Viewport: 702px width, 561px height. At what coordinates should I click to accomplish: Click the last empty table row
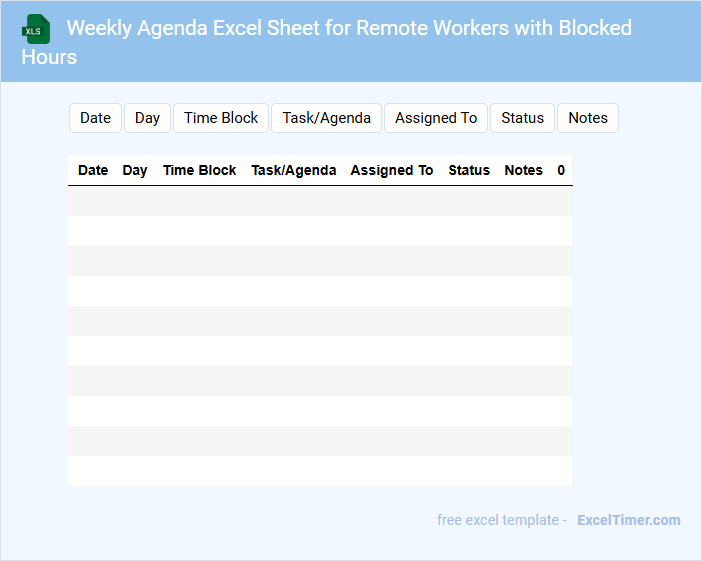pos(320,471)
